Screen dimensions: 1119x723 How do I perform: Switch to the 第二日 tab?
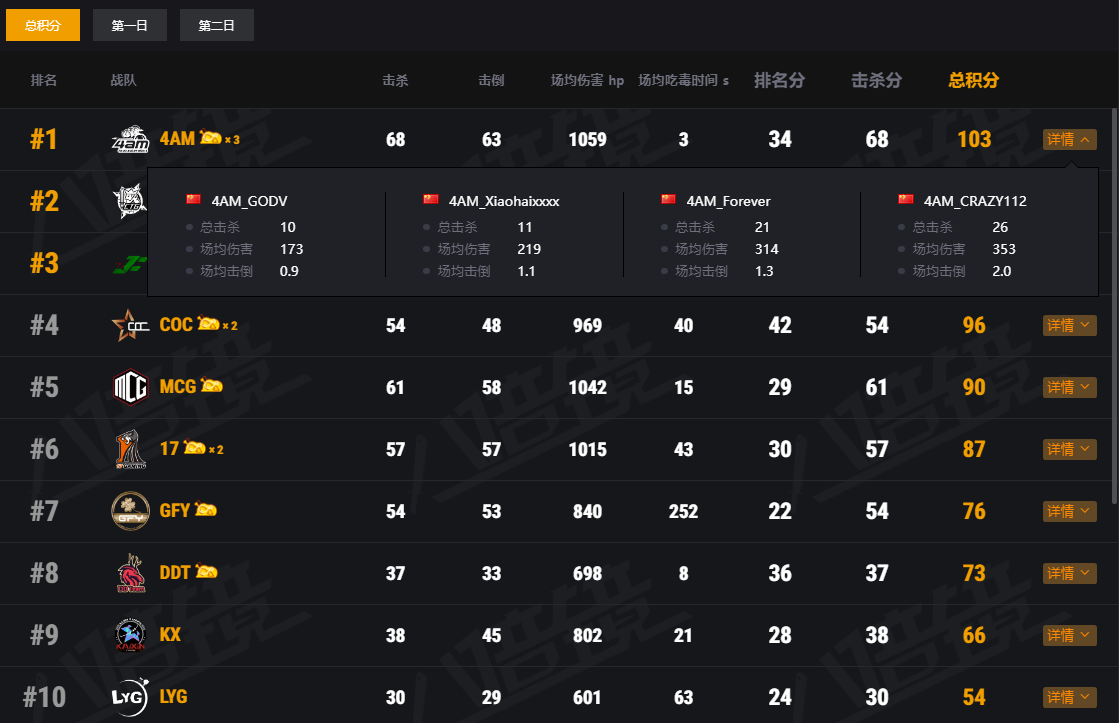217,25
